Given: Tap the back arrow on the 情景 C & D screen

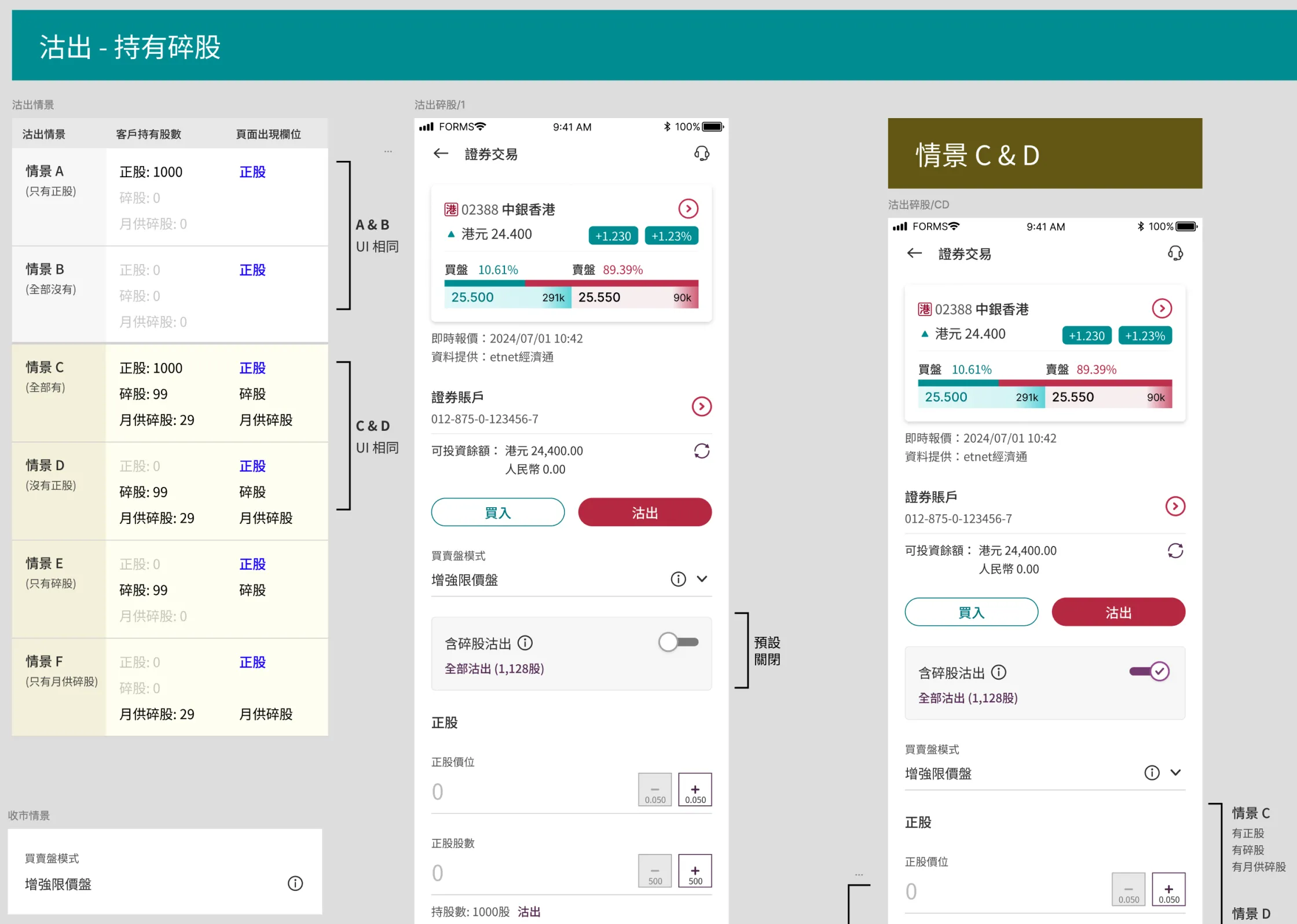Looking at the screenshot, I should click(914, 254).
